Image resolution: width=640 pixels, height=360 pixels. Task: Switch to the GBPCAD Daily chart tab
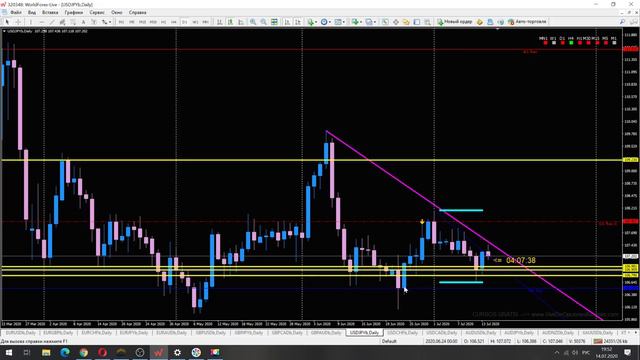pos(287,333)
